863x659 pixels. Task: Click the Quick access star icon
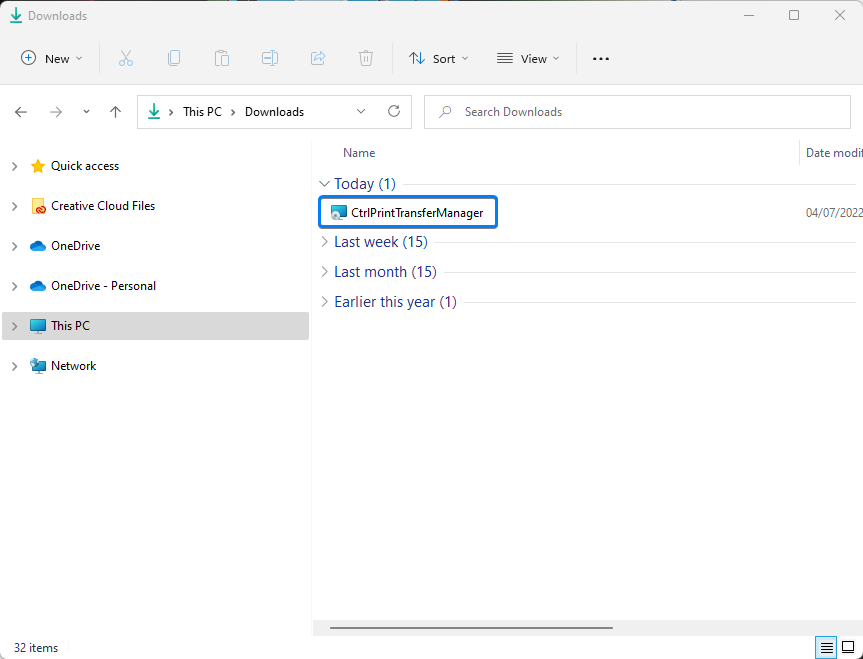[38, 166]
